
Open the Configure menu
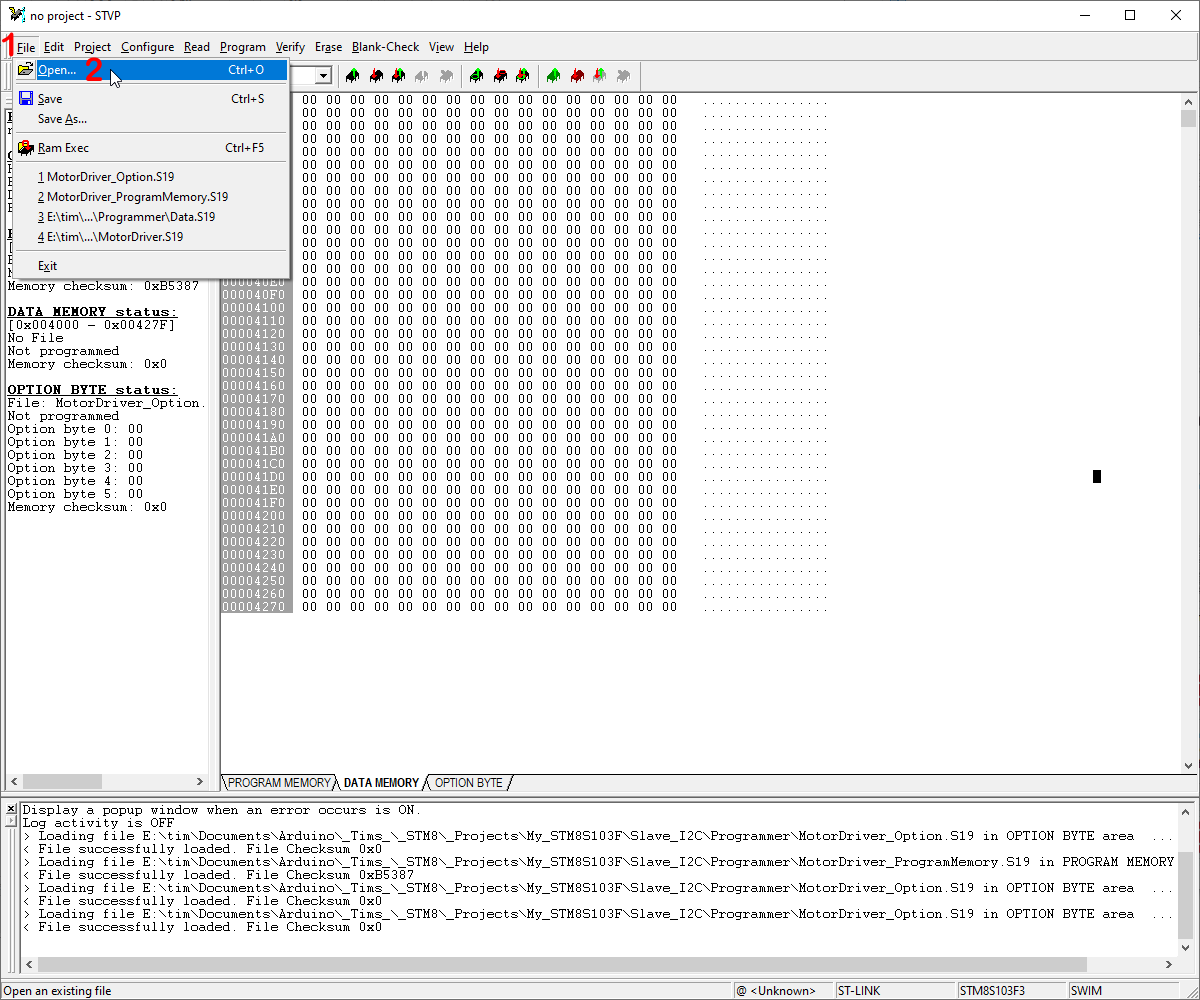pyautogui.click(x=147, y=47)
